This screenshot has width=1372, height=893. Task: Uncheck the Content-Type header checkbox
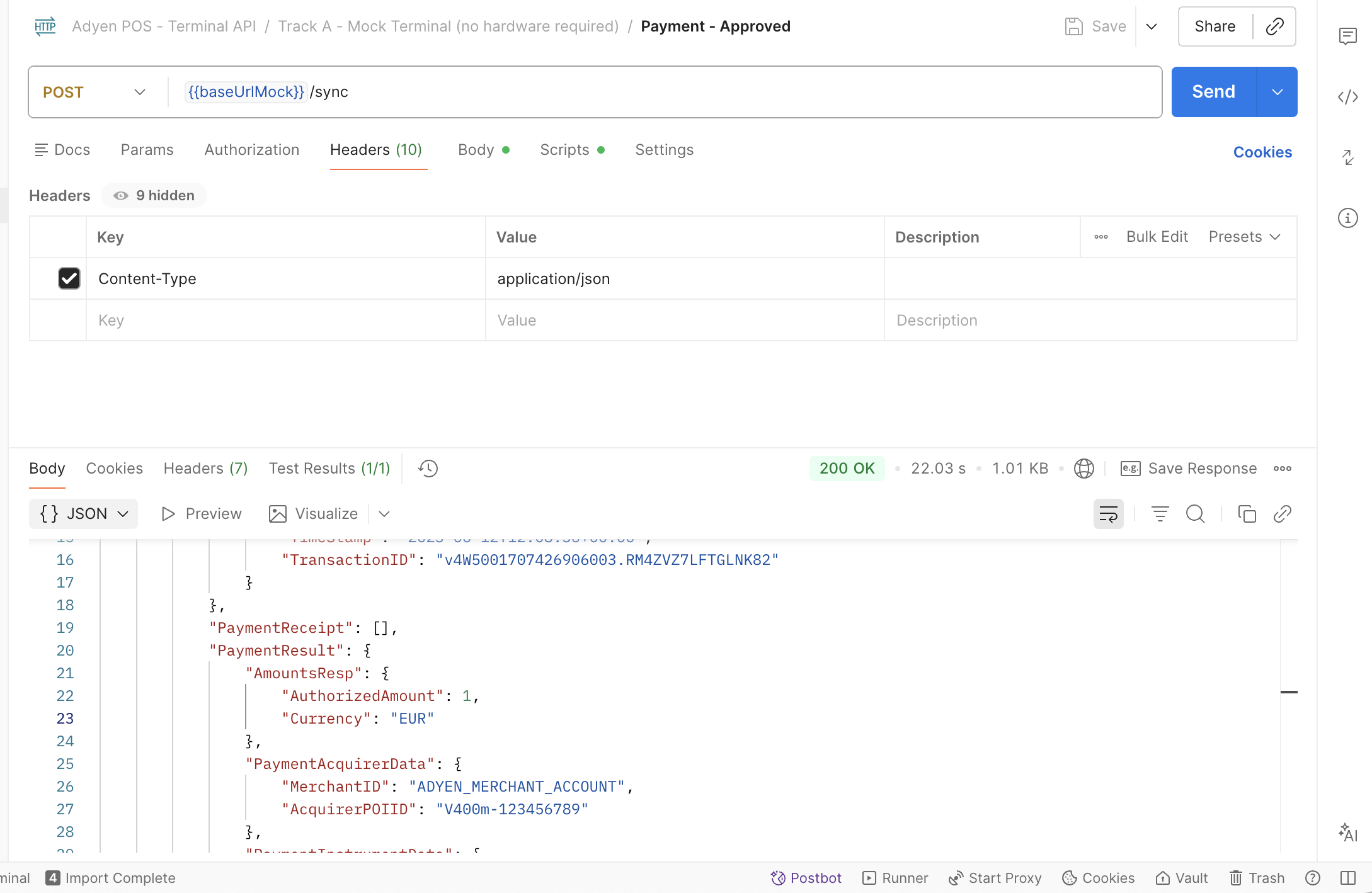coord(69,278)
